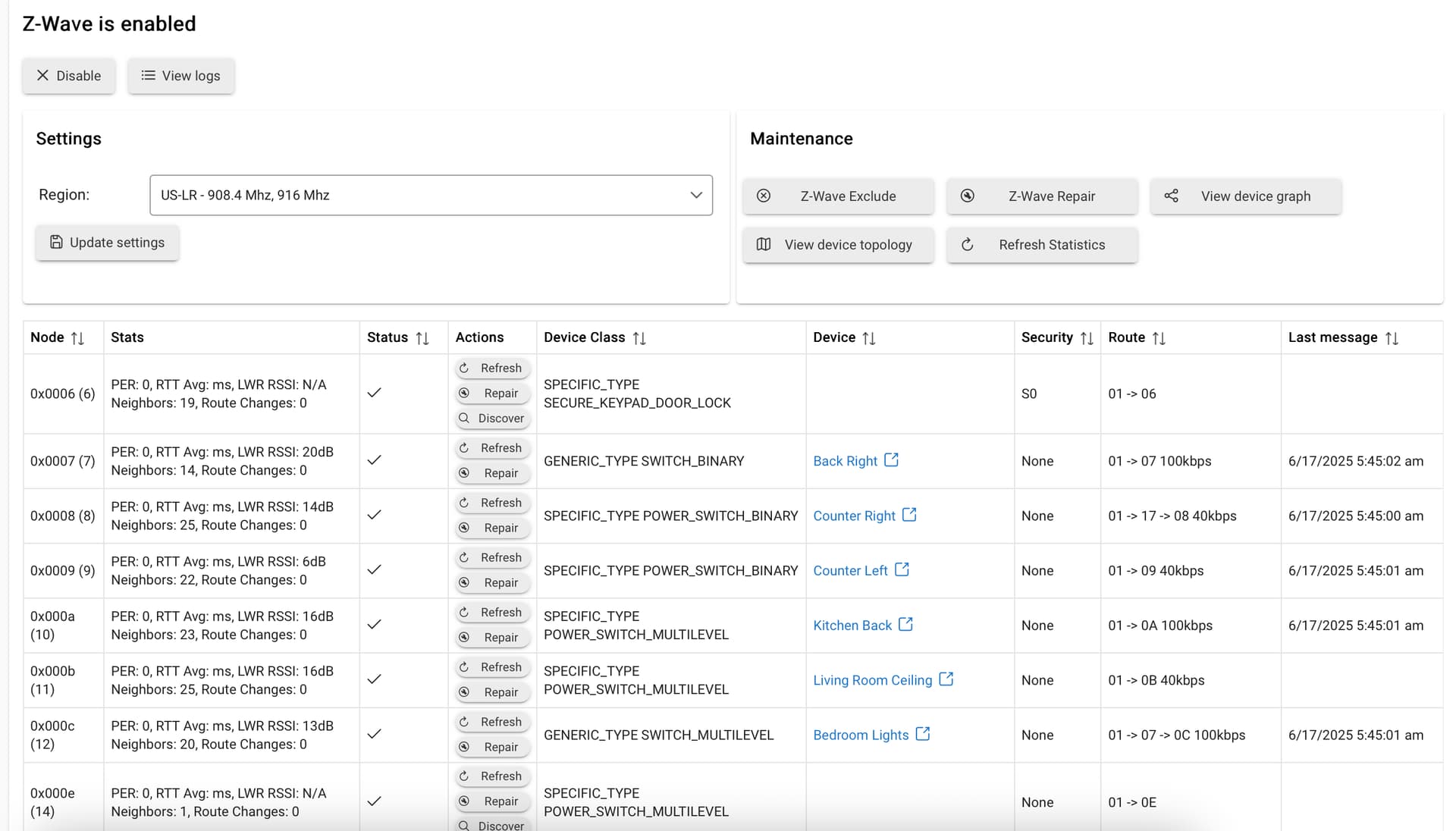The image size is (1456, 831).
Task: Click dropdown chevron in Region field
Action: tap(695, 196)
